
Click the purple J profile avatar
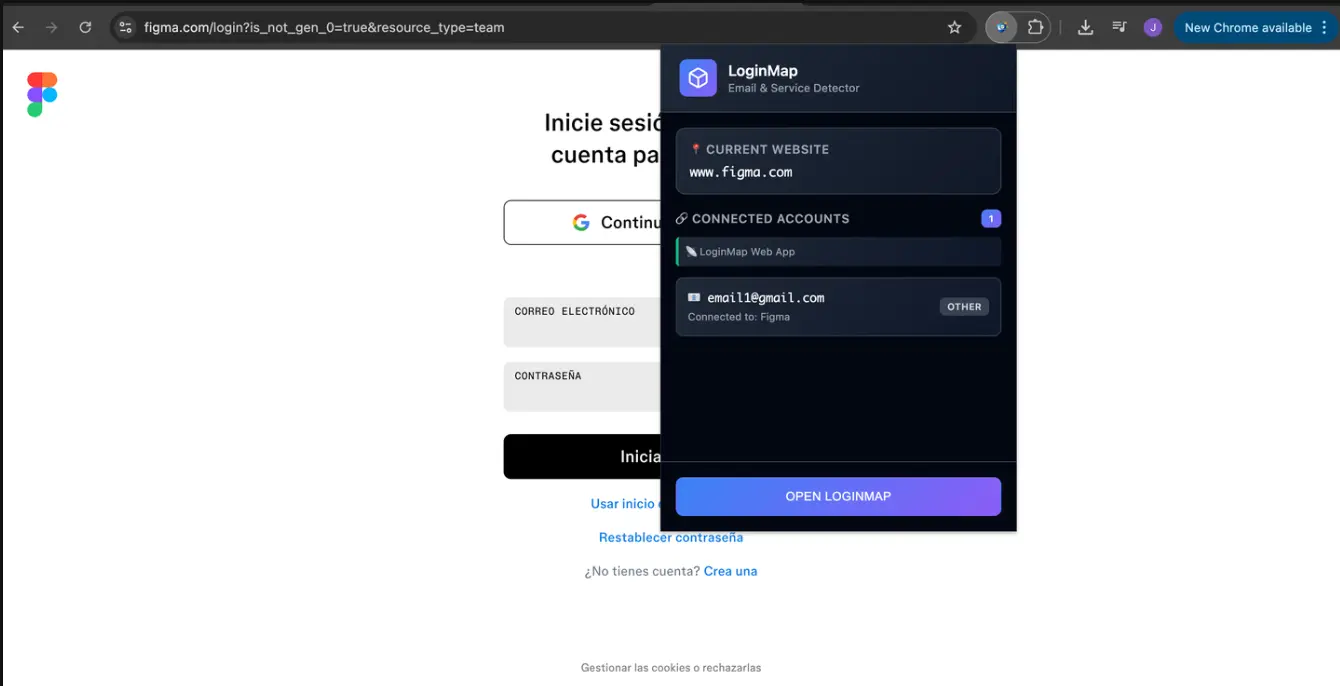pyautogui.click(x=1152, y=27)
